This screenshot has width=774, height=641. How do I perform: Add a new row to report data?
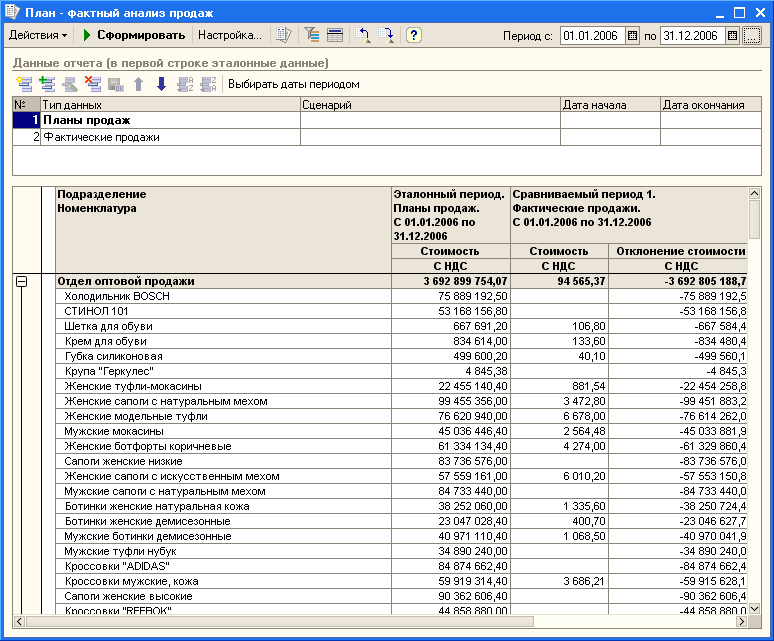(x=24, y=84)
